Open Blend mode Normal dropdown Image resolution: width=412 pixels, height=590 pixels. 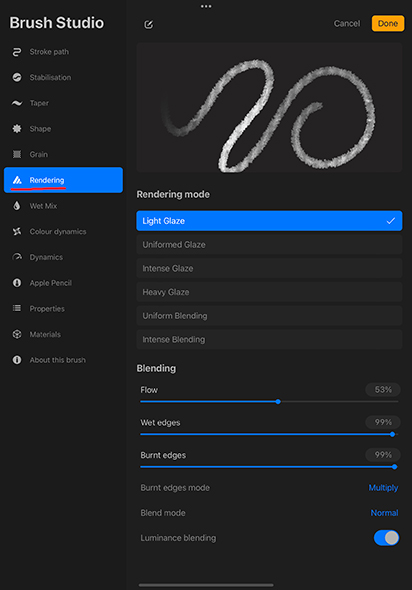click(x=384, y=513)
